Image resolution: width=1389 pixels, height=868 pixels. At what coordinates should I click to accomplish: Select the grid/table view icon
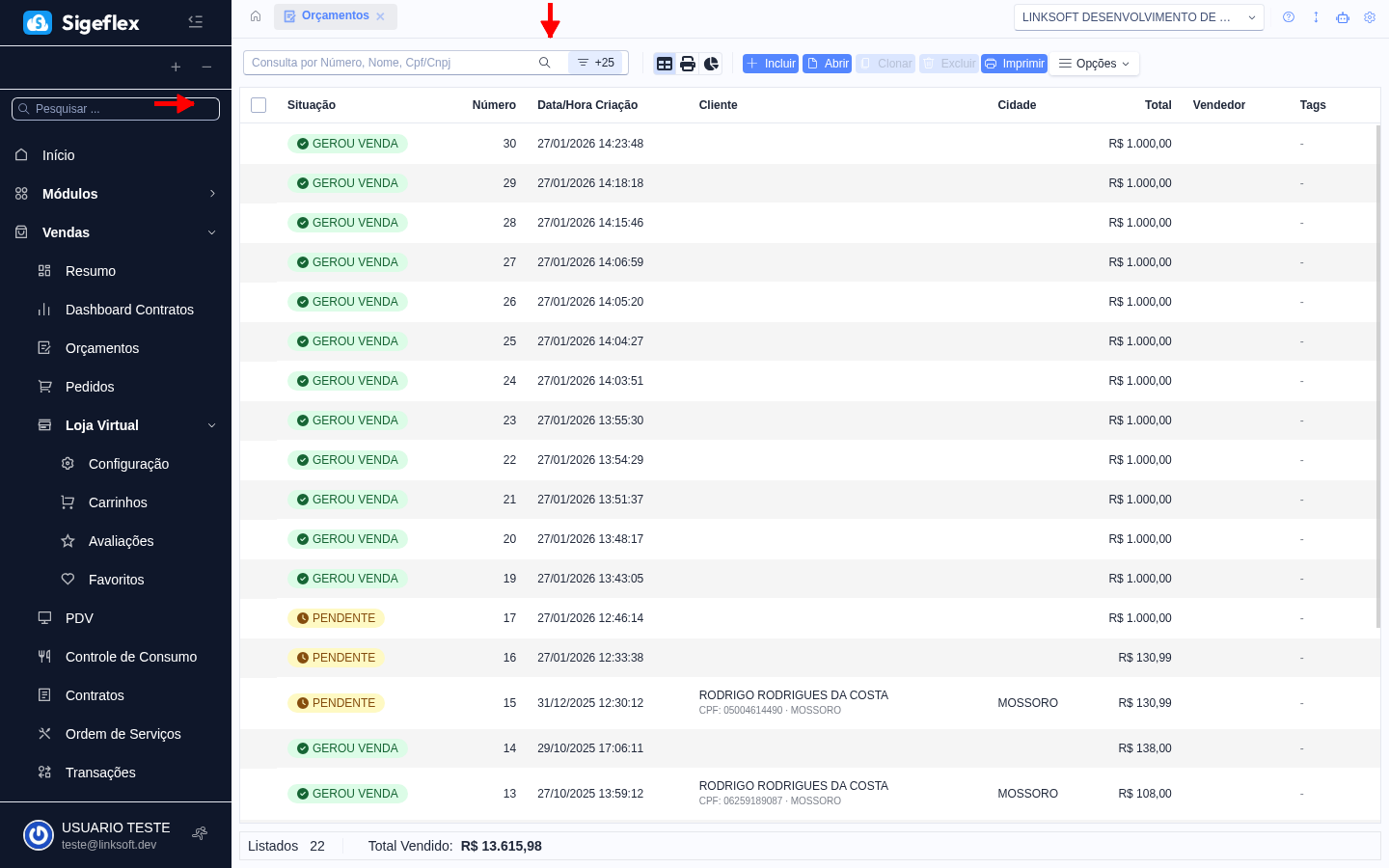click(665, 63)
